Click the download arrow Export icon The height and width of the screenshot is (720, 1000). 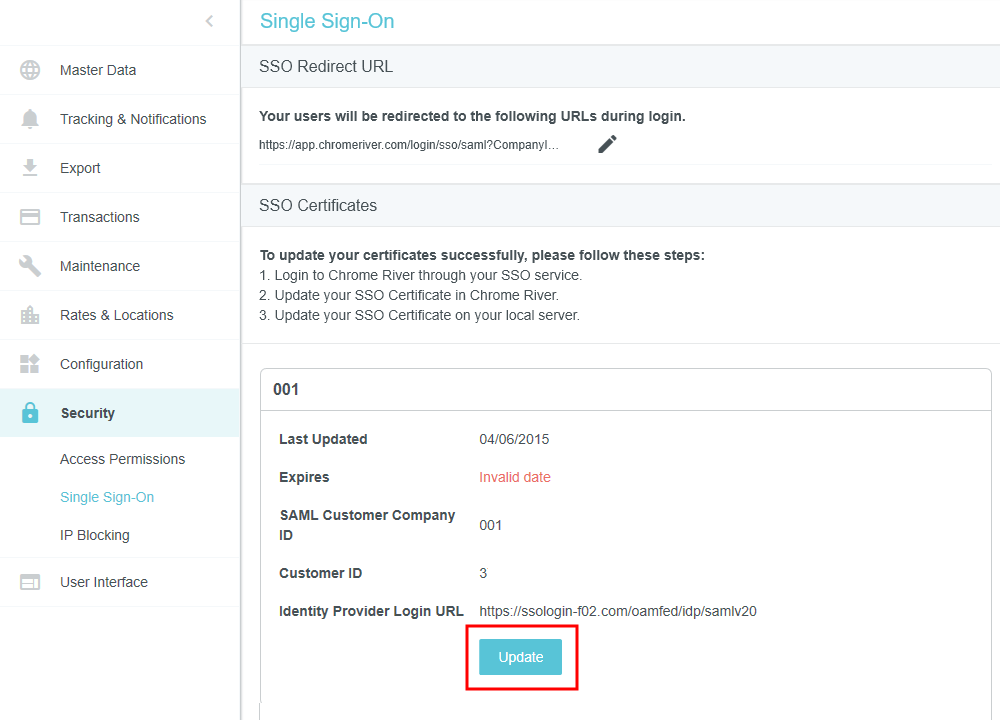(x=30, y=168)
